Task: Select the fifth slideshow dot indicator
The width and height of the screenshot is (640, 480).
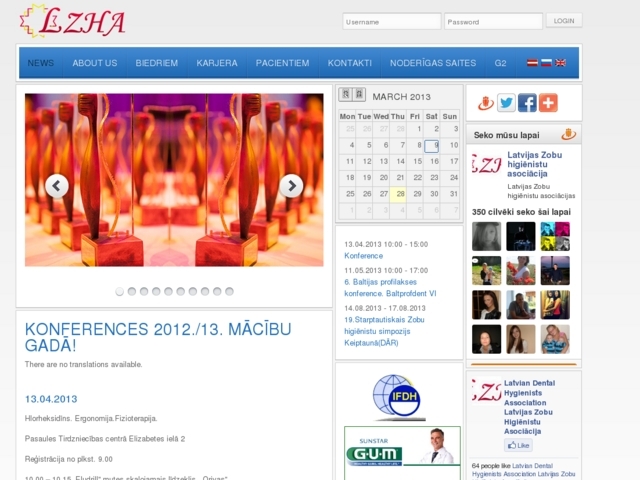Action: point(168,291)
